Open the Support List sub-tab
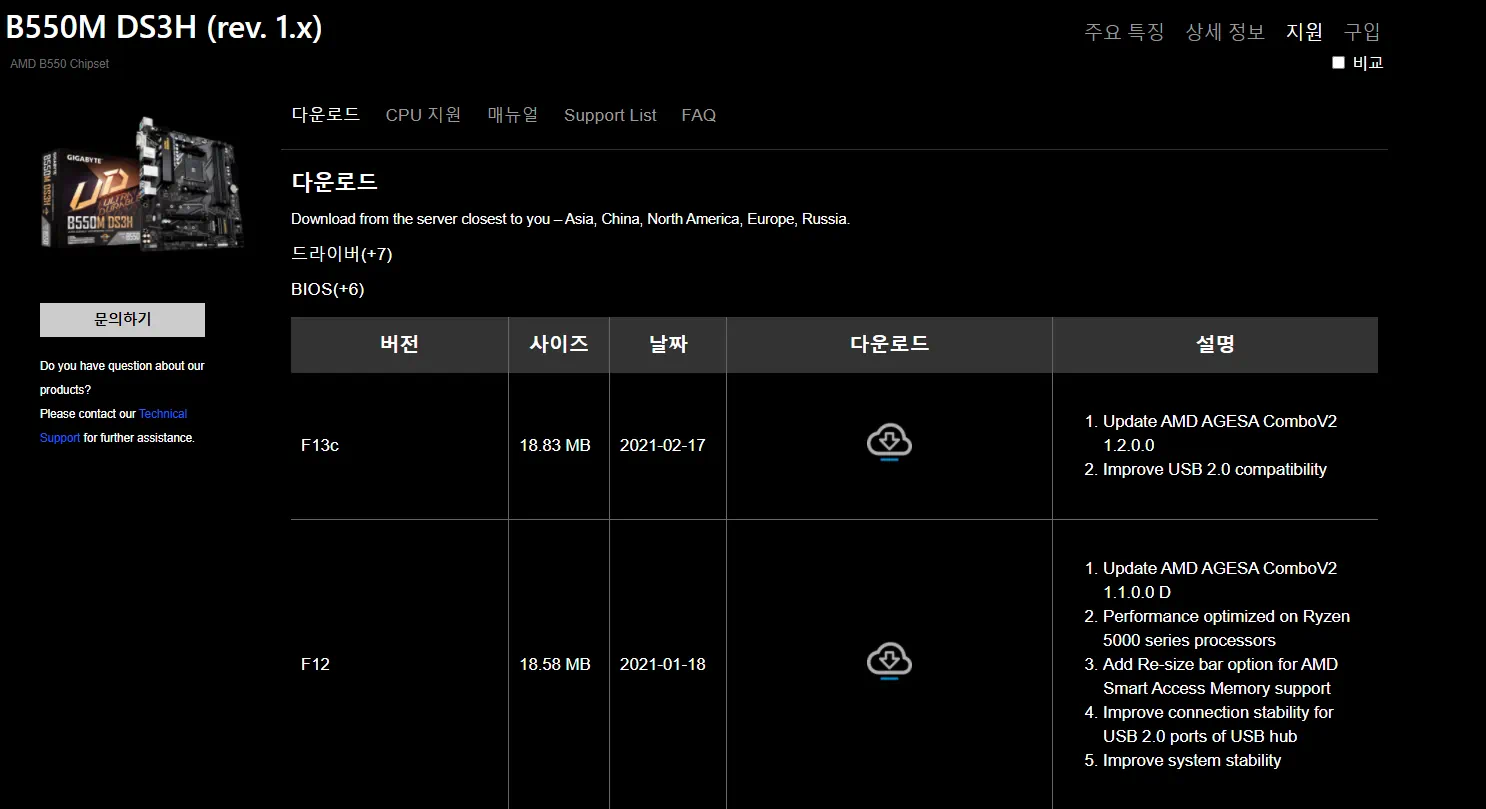The width and height of the screenshot is (1486, 809). 610,115
